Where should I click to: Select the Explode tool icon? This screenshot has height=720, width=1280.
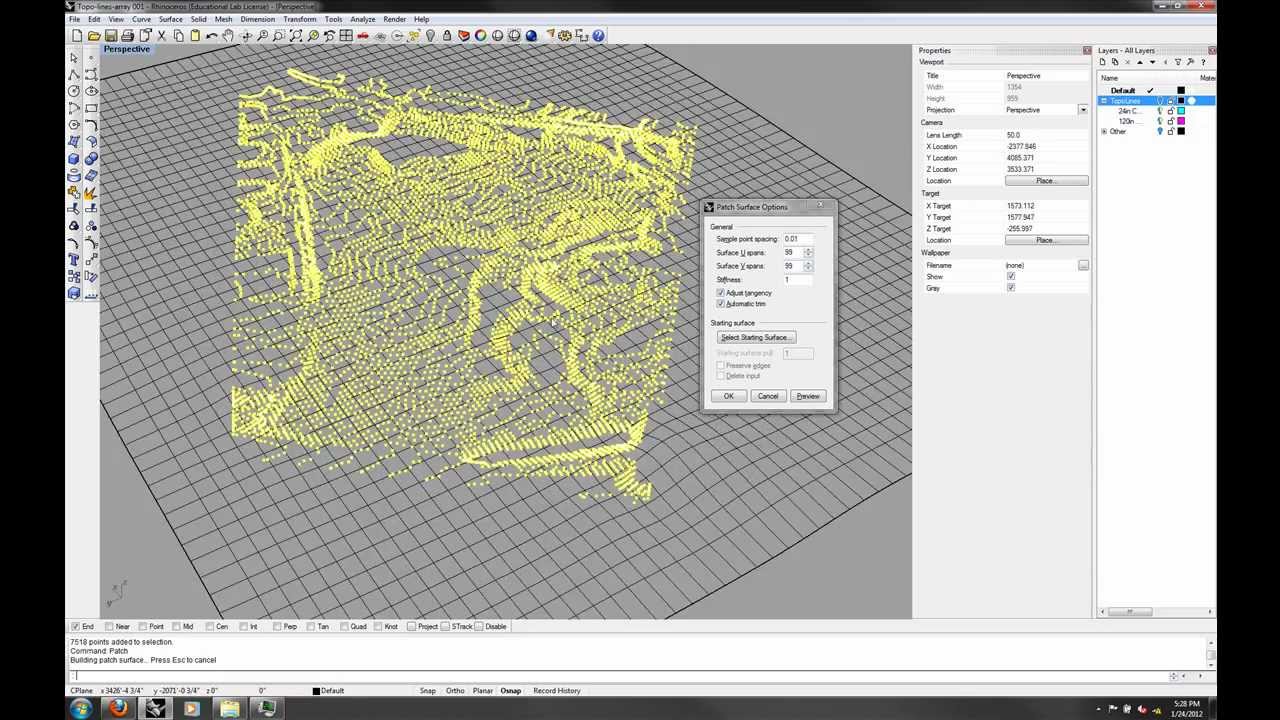(x=91, y=193)
